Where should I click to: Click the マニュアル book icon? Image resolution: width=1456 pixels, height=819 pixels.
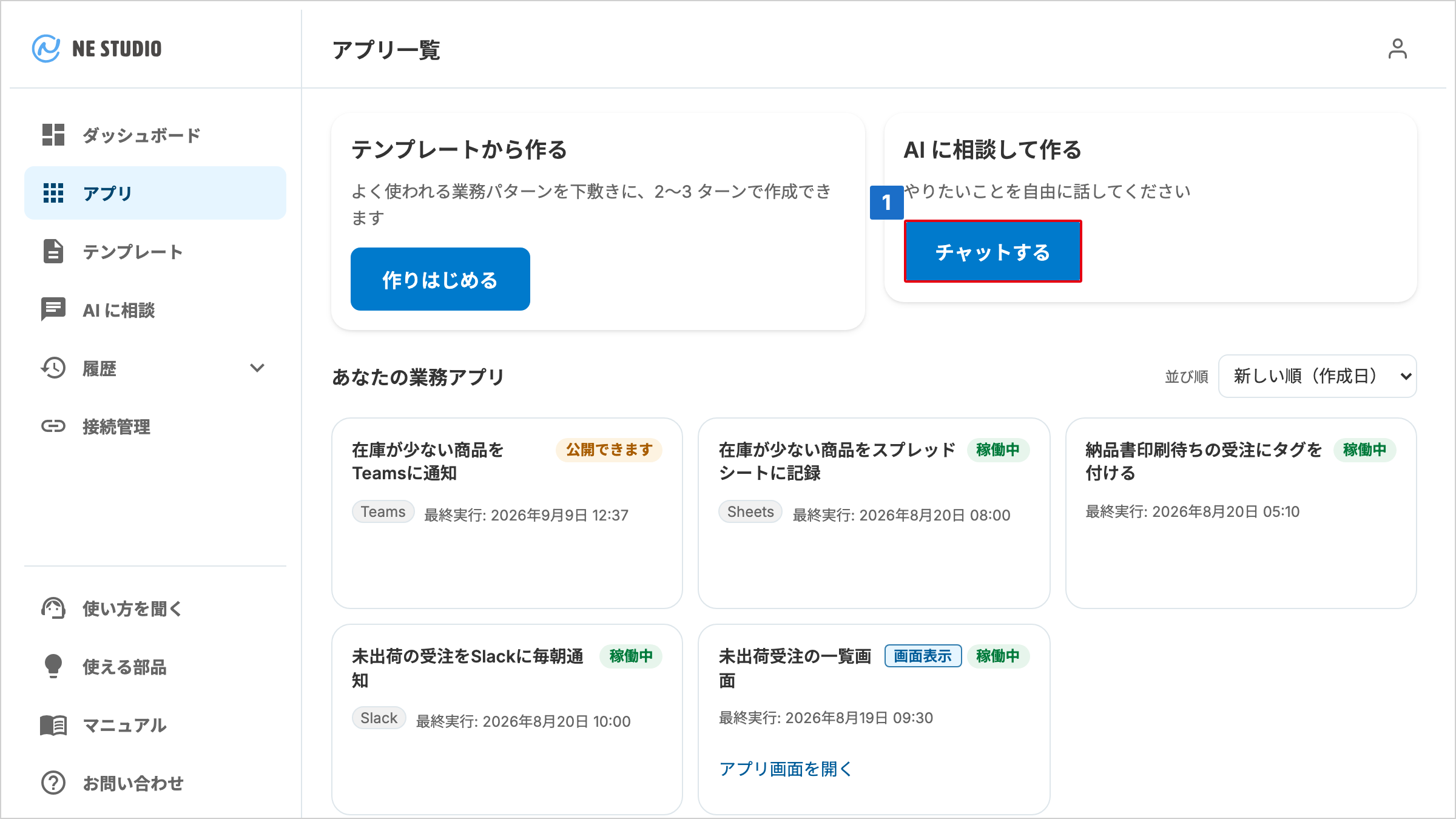(53, 724)
